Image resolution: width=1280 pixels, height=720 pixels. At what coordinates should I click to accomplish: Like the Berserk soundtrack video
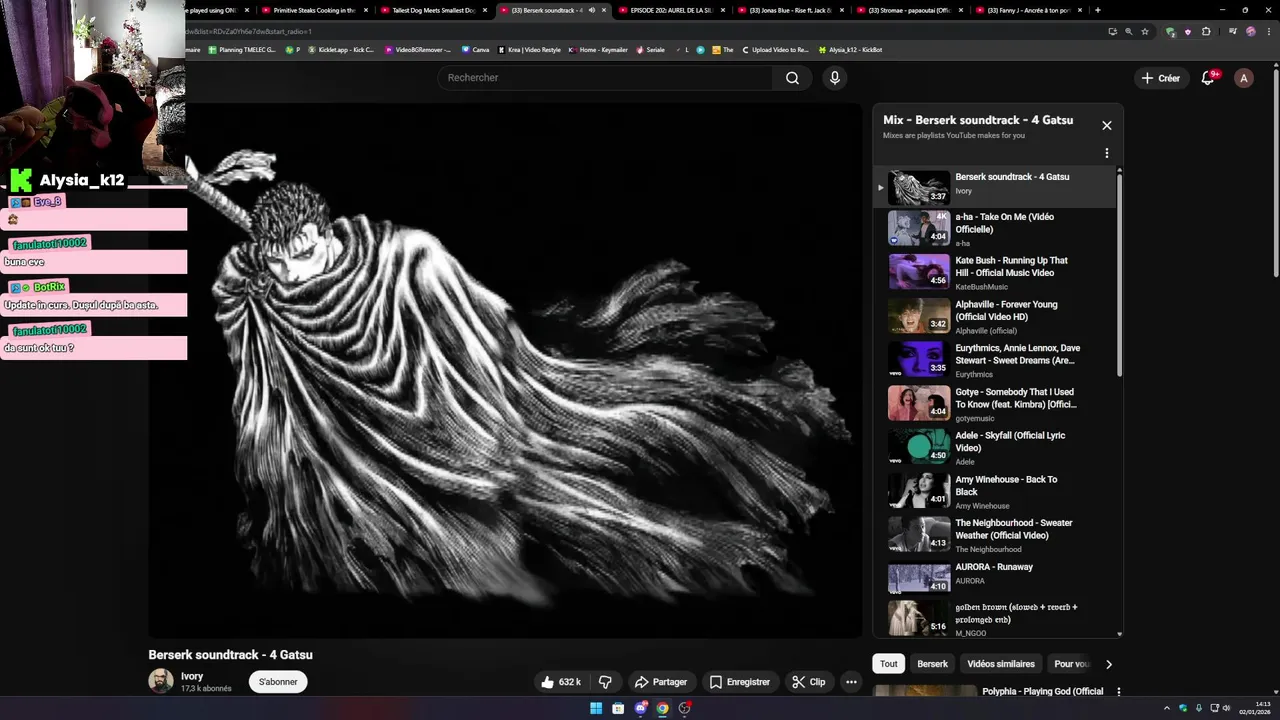click(x=561, y=682)
